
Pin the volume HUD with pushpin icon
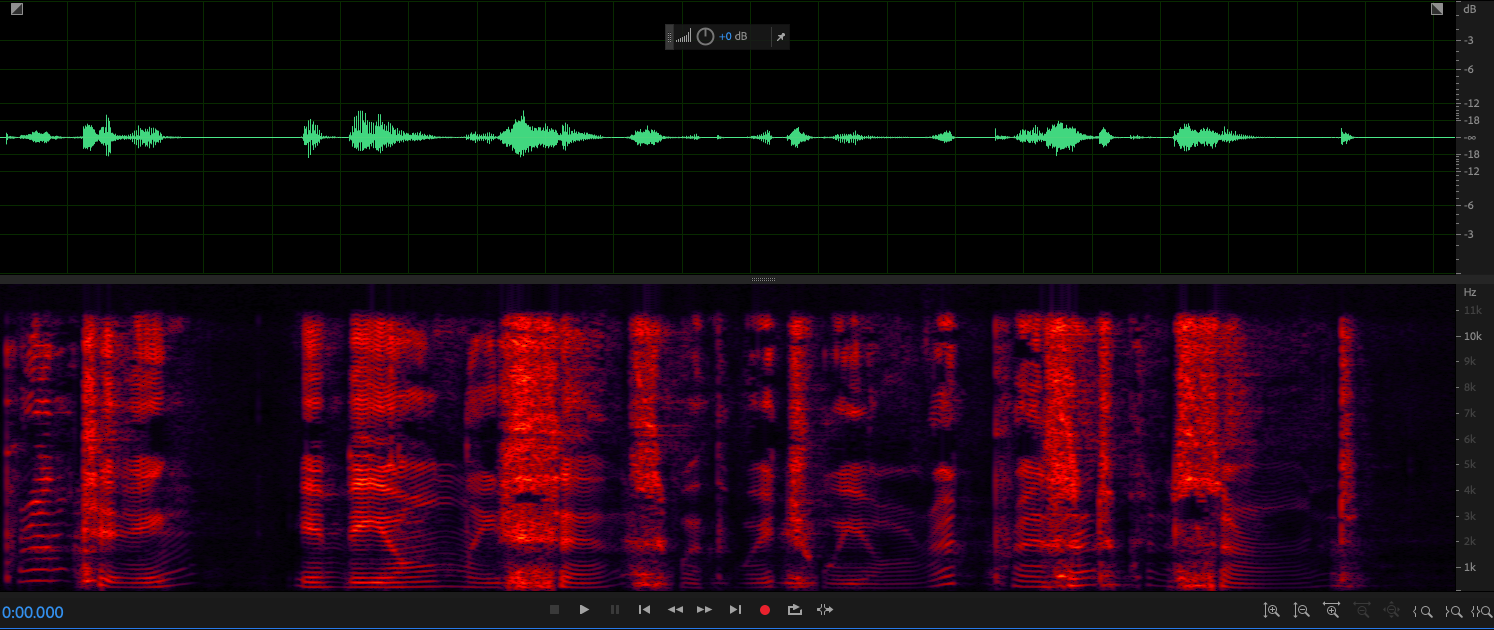(781, 37)
